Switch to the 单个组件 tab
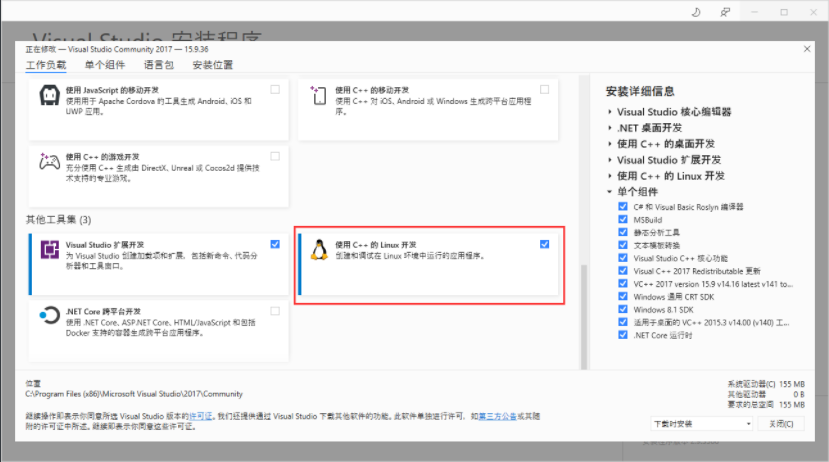Image resolution: width=829 pixels, height=462 pixels. click(x=105, y=65)
